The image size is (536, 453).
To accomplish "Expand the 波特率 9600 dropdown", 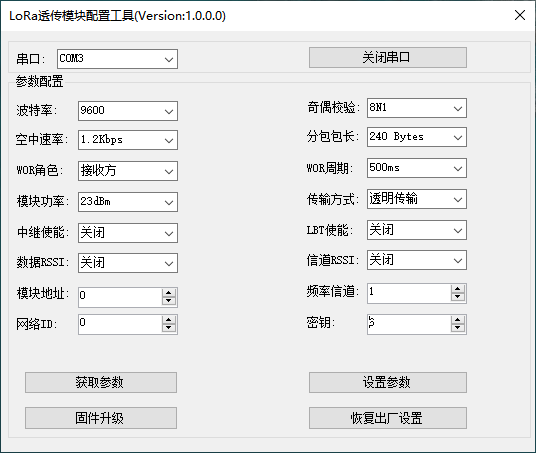I will click(128, 111).
